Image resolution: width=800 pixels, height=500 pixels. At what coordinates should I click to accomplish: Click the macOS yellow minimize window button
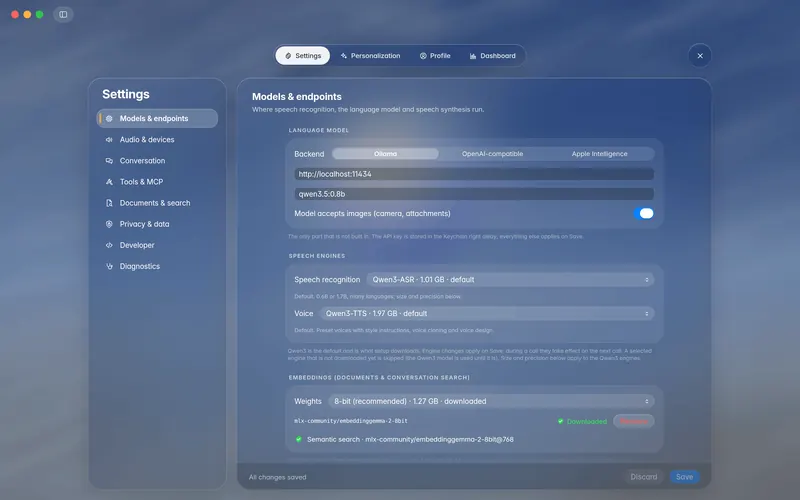(x=27, y=14)
